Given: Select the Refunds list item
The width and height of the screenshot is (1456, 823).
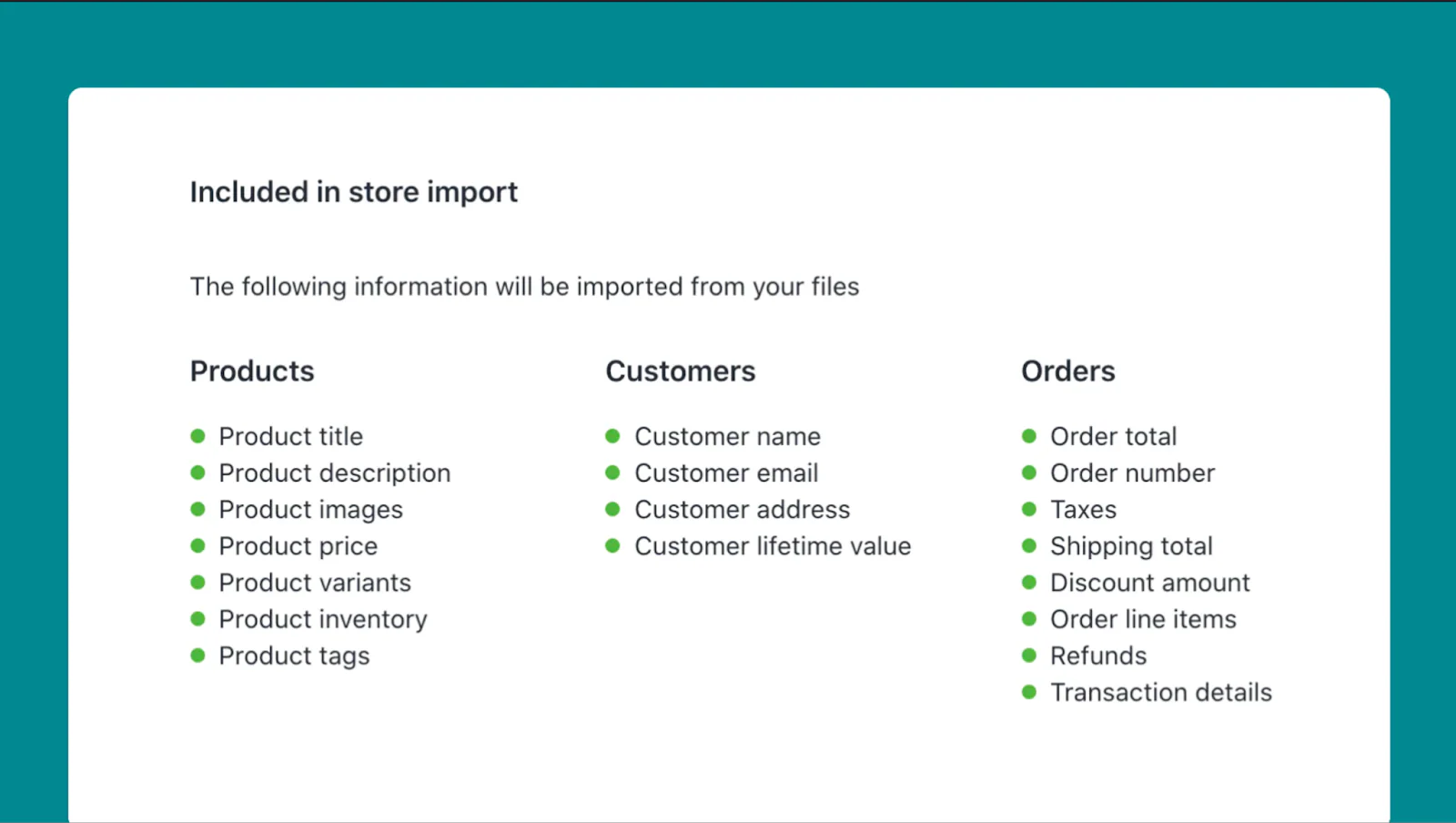Looking at the screenshot, I should coord(1098,655).
